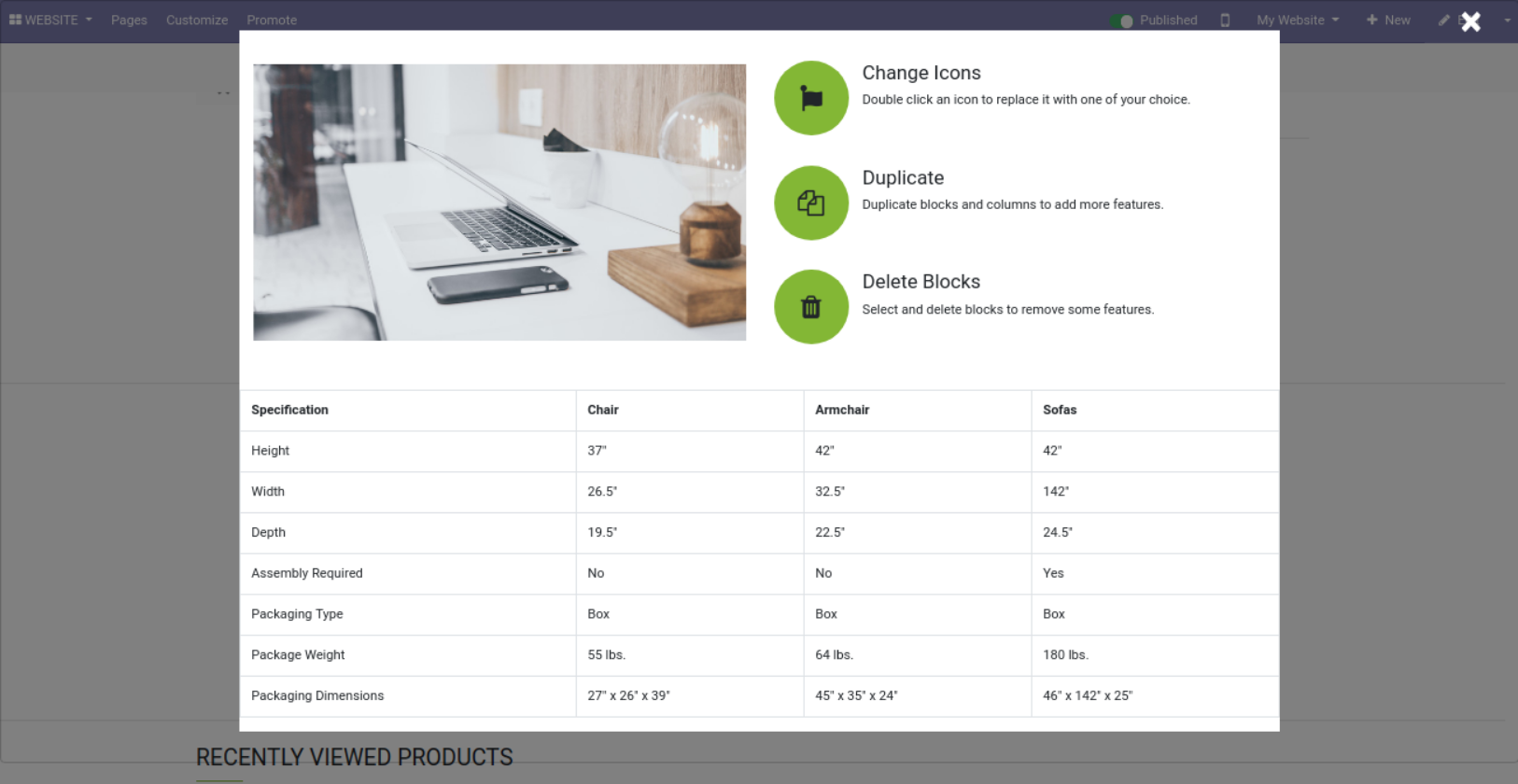
Task: Click the green Duplicate copy icon
Action: click(x=810, y=203)
